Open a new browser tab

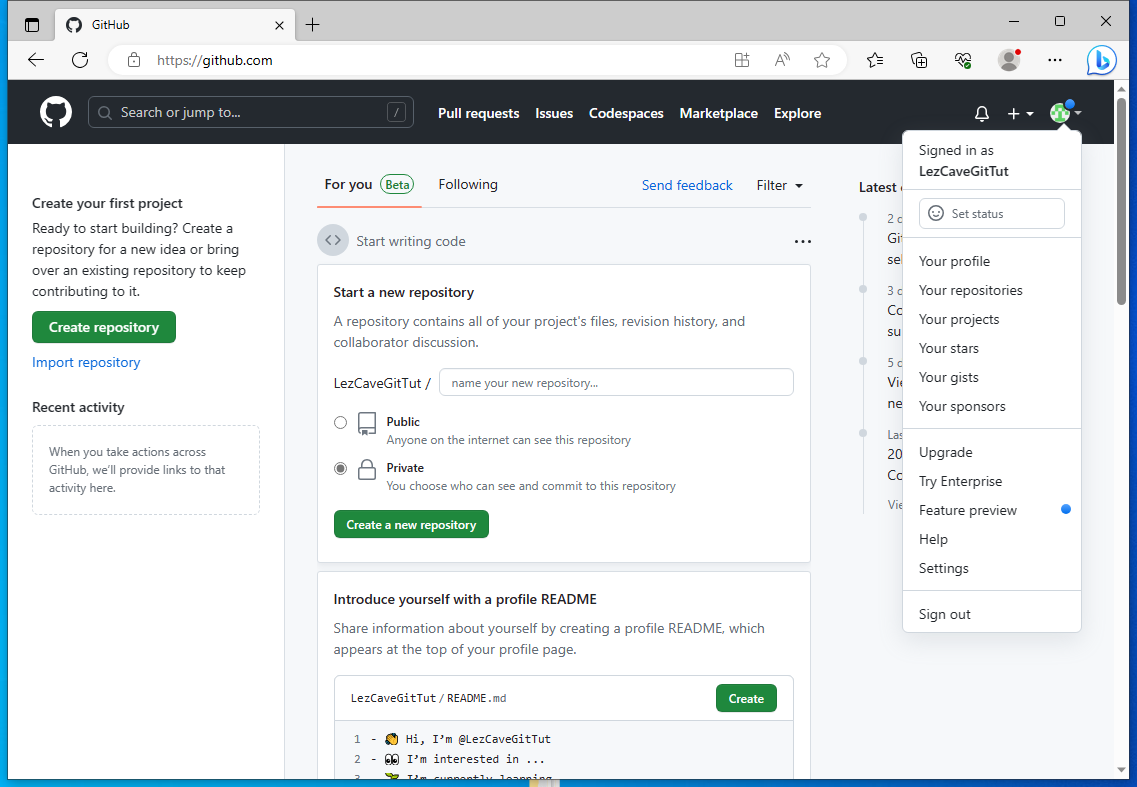pyautogui.click(x=313, y=25)
